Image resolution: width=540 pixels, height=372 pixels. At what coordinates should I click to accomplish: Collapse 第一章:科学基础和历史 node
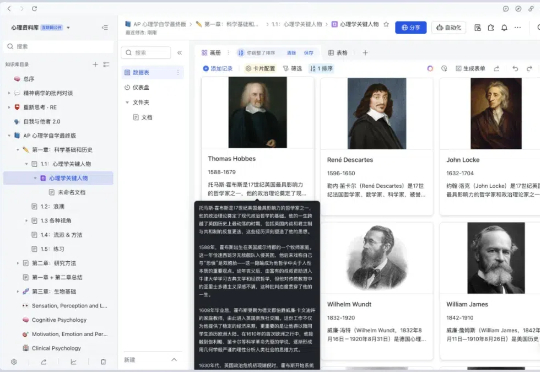[x=18, y=149]
